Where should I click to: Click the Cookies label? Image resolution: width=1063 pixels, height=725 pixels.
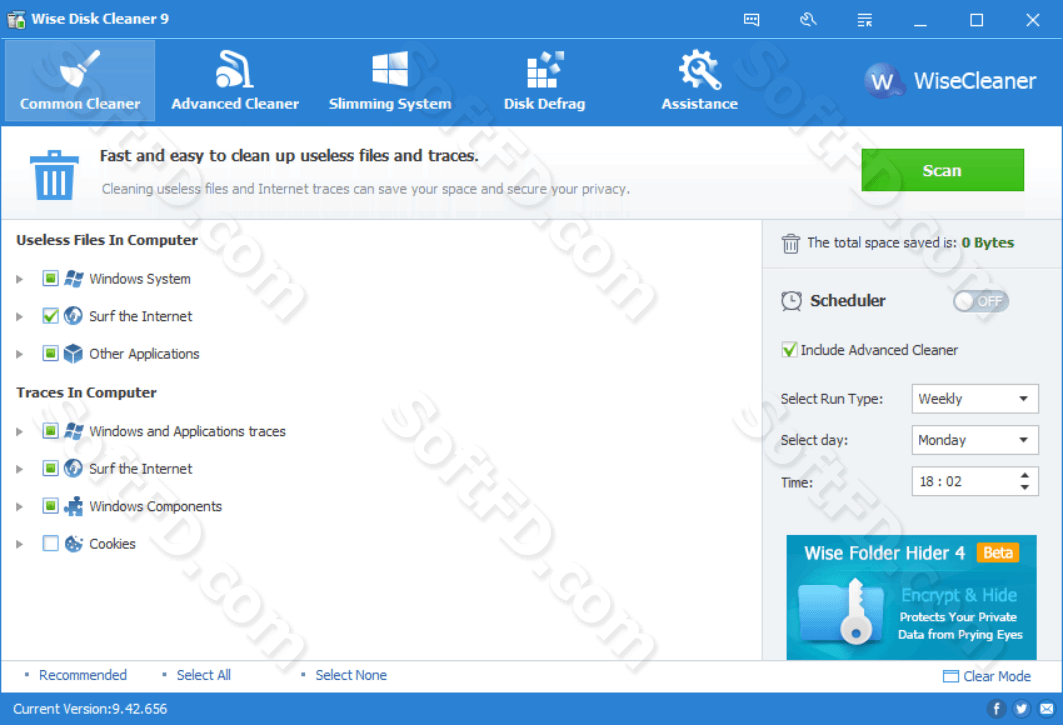coord(113,543)
